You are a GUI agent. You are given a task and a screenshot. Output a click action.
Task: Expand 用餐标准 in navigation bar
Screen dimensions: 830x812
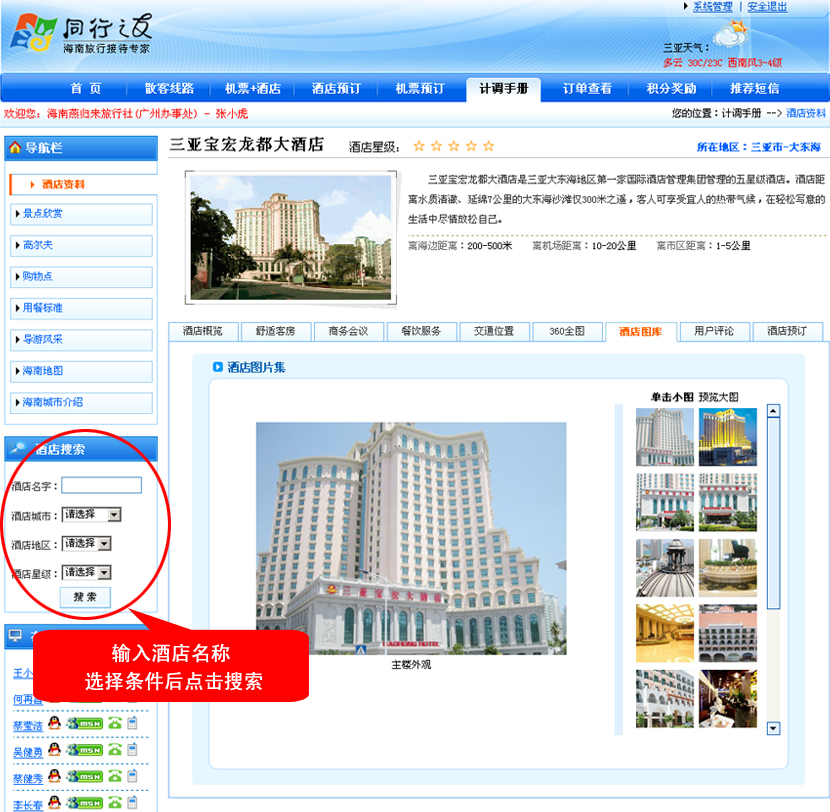click(81, 308)
